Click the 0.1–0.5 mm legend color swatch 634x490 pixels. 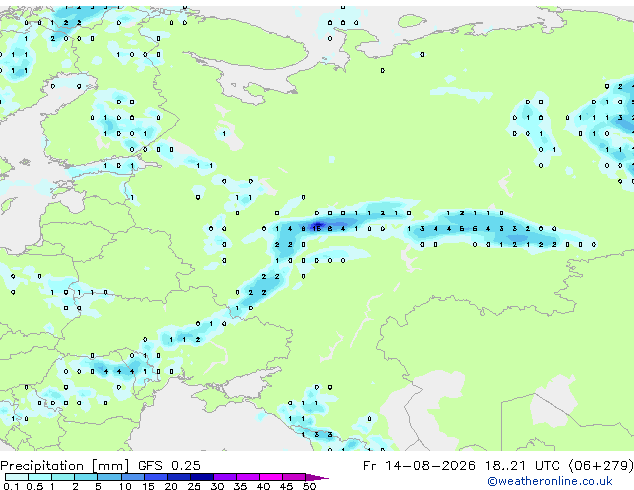(x=17, y=477)
